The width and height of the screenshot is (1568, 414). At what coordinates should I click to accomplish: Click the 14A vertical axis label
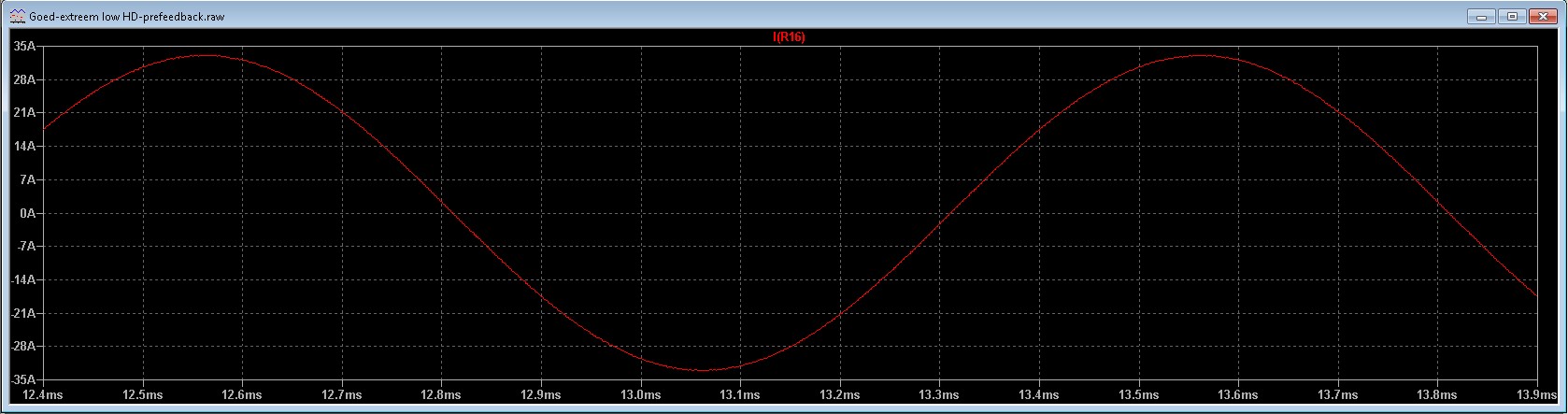[x=24, y=147]
